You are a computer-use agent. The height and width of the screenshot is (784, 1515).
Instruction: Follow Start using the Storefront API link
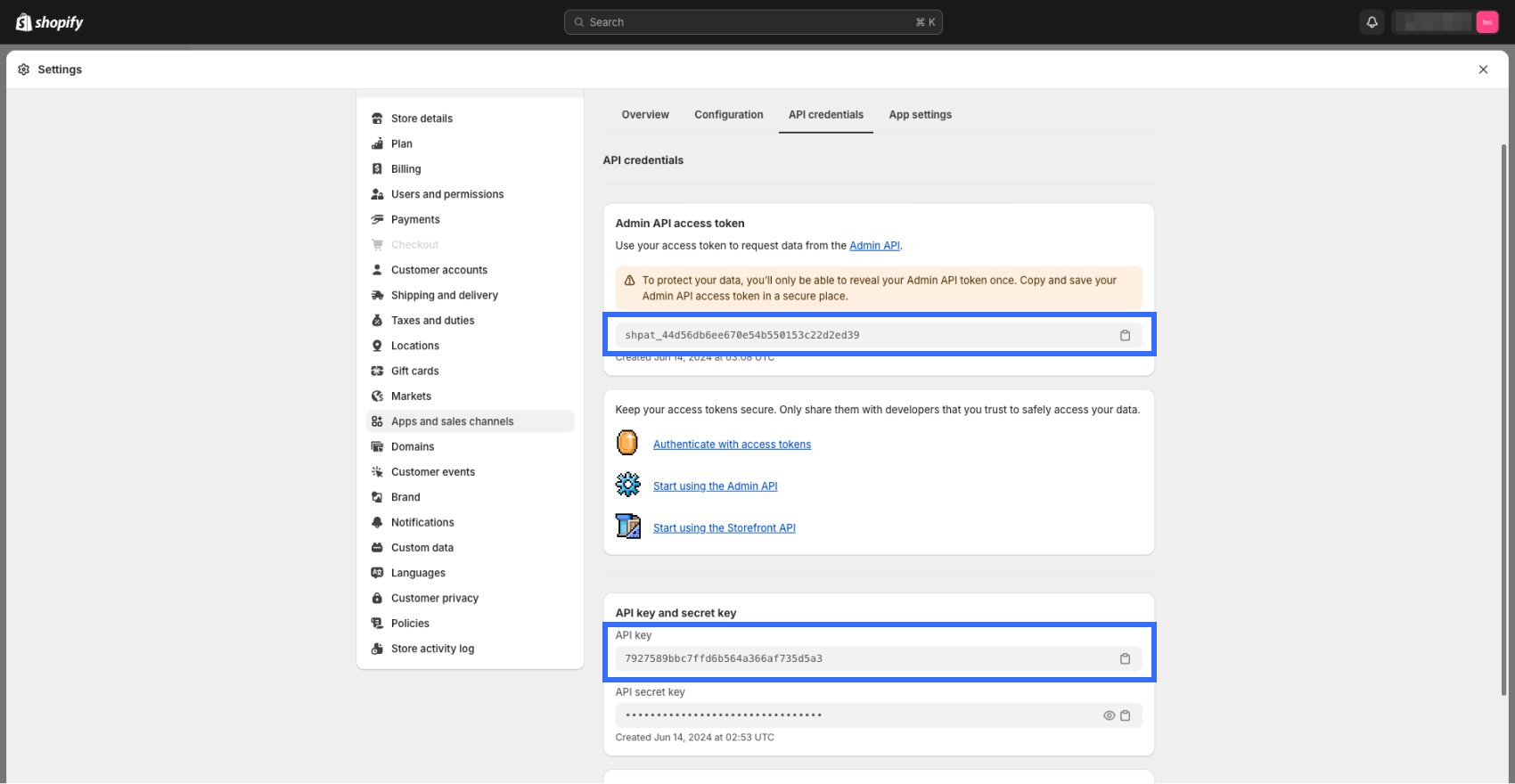click(x=724, y=528)
